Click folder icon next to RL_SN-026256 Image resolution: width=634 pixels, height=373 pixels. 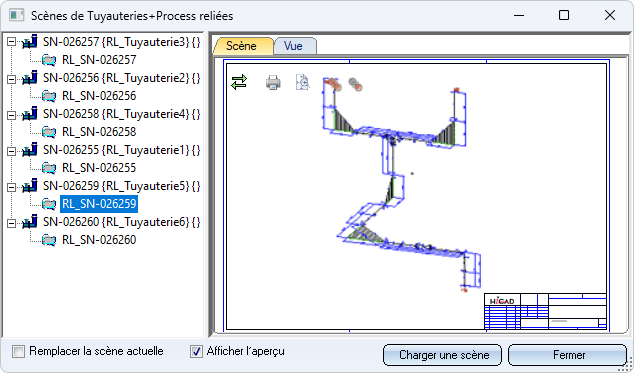(x=49, y=96)
